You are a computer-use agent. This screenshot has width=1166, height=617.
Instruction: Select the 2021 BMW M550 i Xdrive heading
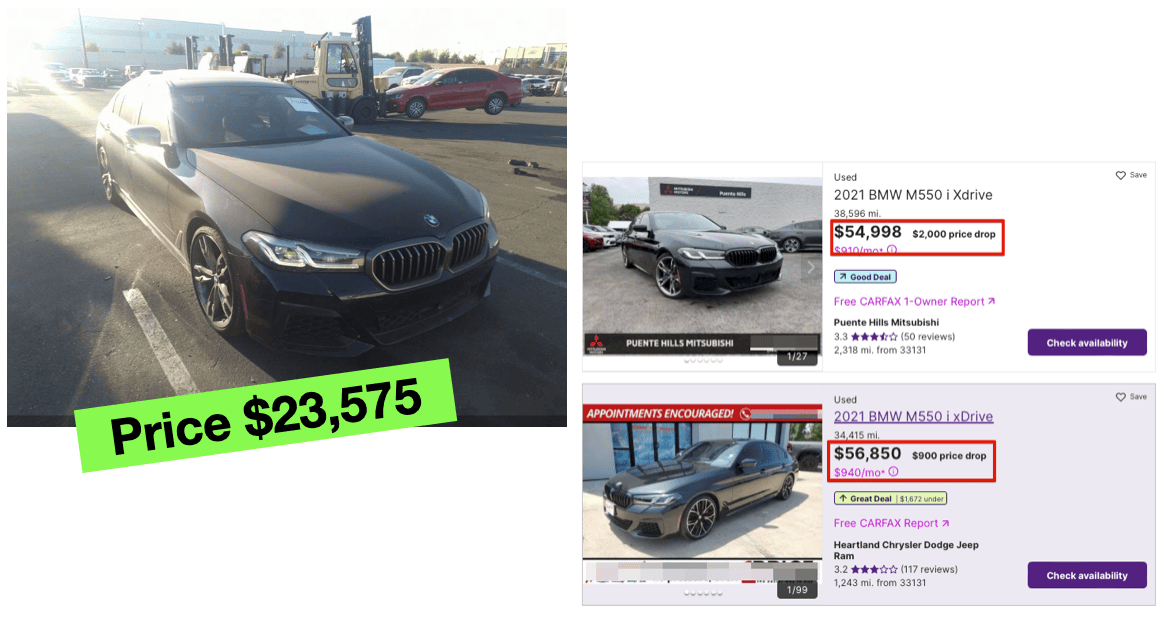[912, 195]
